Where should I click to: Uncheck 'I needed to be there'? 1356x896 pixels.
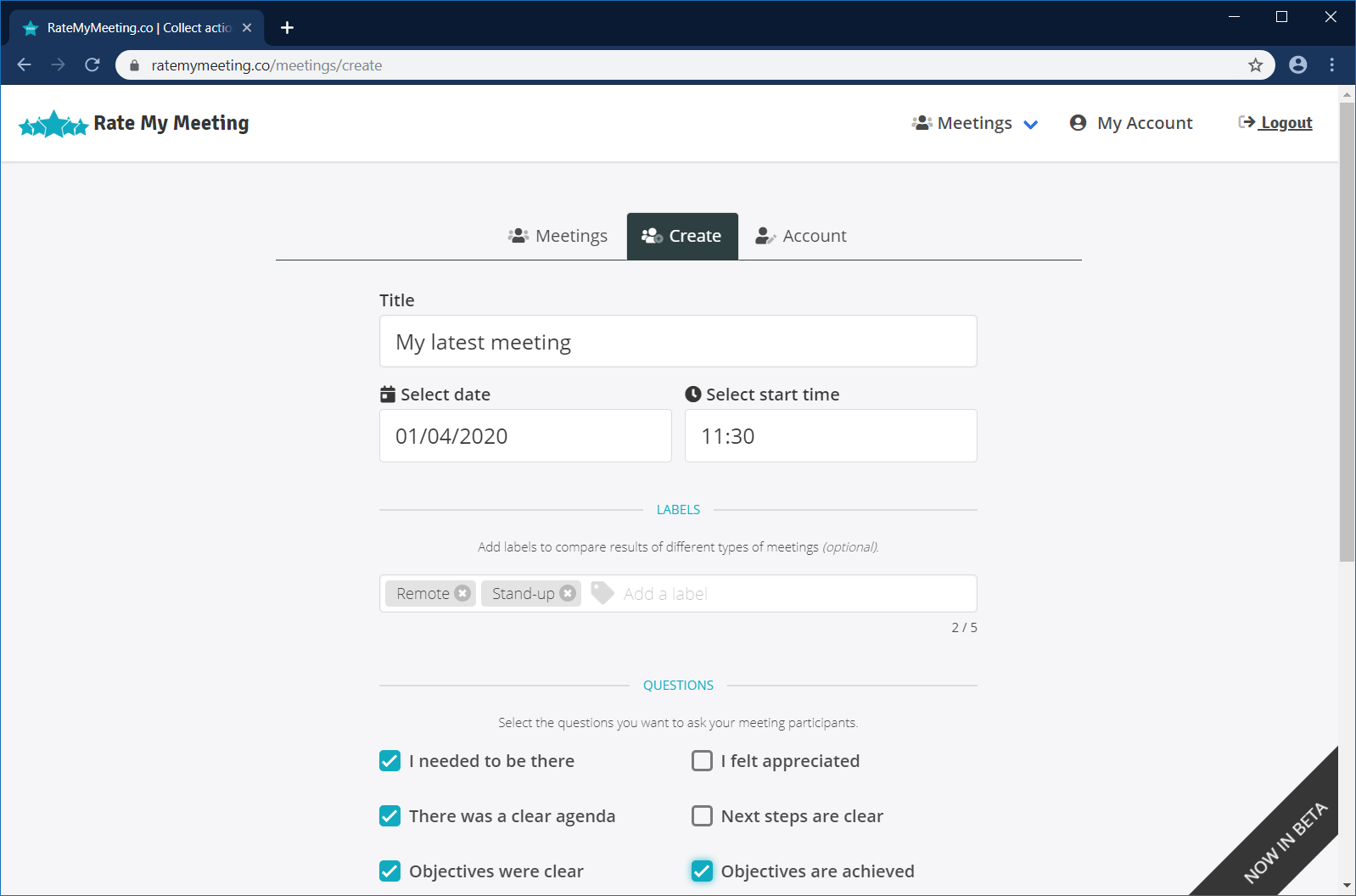[389, 761]
